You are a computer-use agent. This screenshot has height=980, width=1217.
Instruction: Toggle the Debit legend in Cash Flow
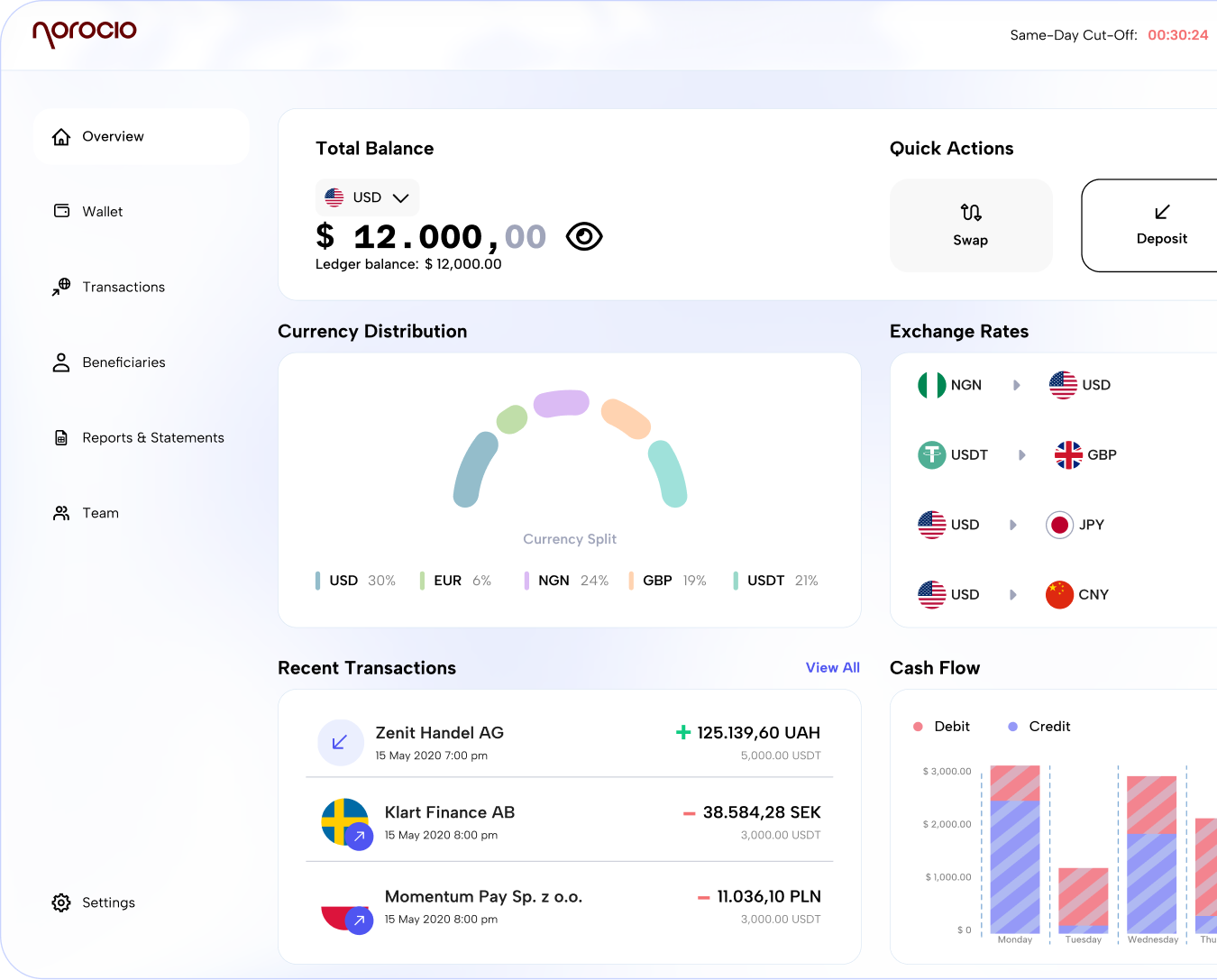click(941, 726)
